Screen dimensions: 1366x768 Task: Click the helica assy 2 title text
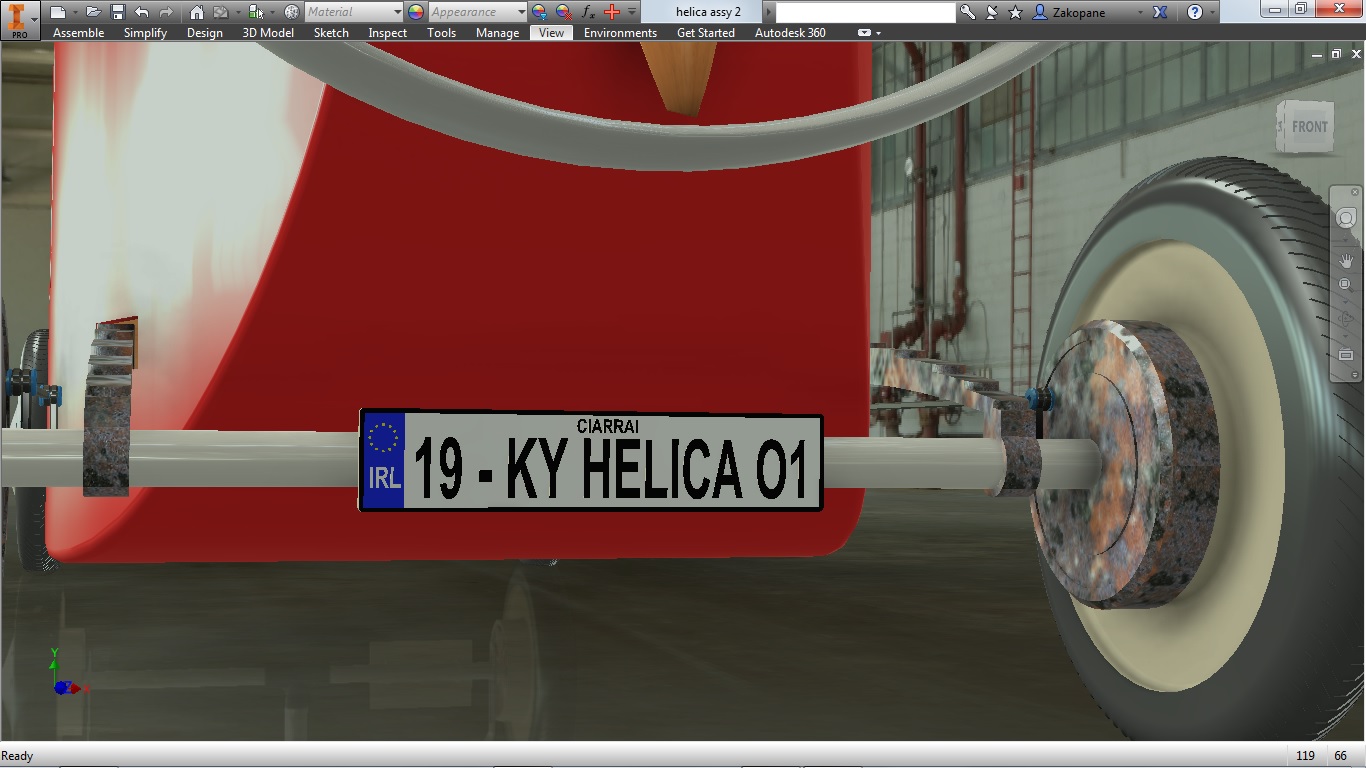708,12
